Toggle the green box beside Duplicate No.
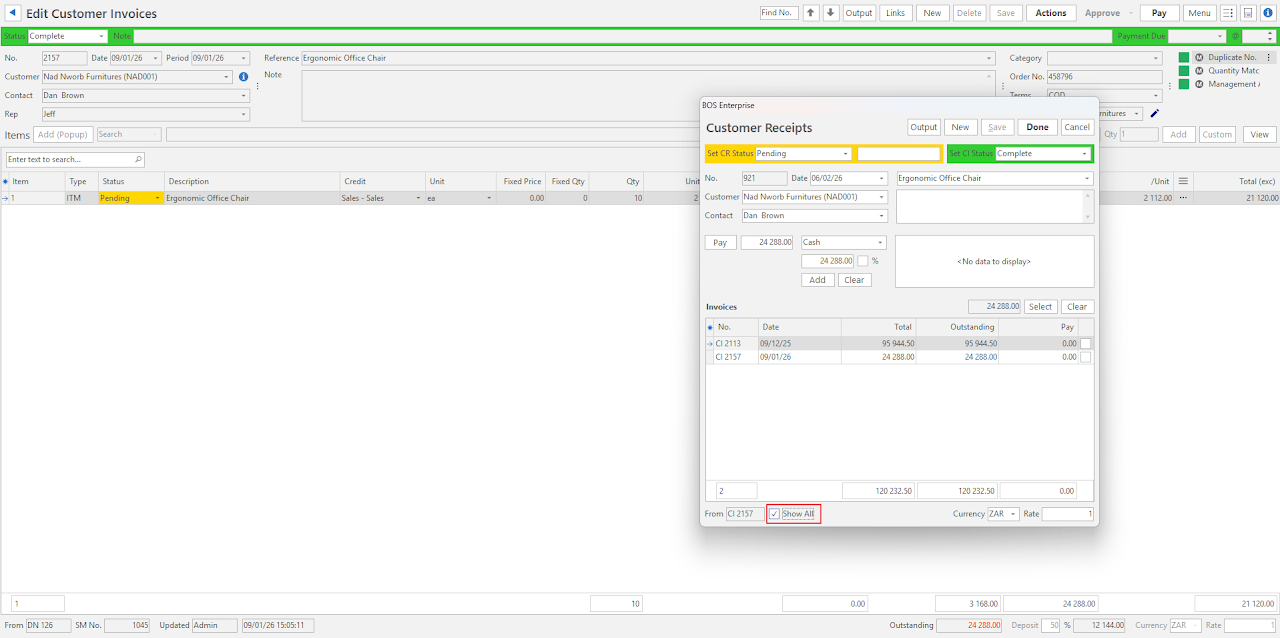Screen dimensions: 1280x638 1184,58
